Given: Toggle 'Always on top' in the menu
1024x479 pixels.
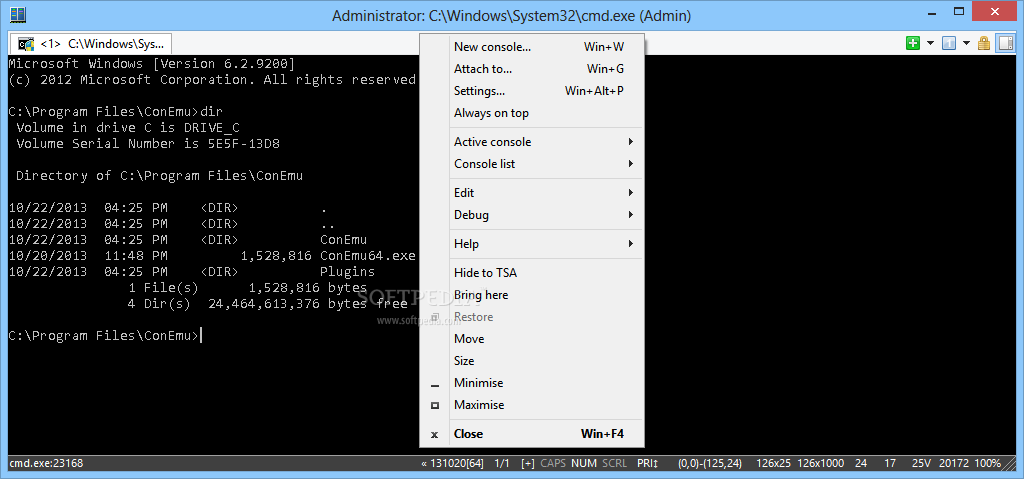Looking at the screenshot, I should point(532,113).
